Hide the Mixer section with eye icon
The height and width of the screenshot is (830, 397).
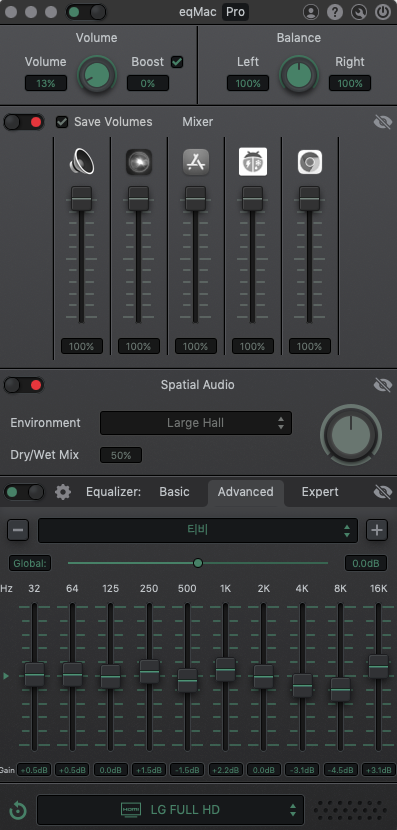382,122
